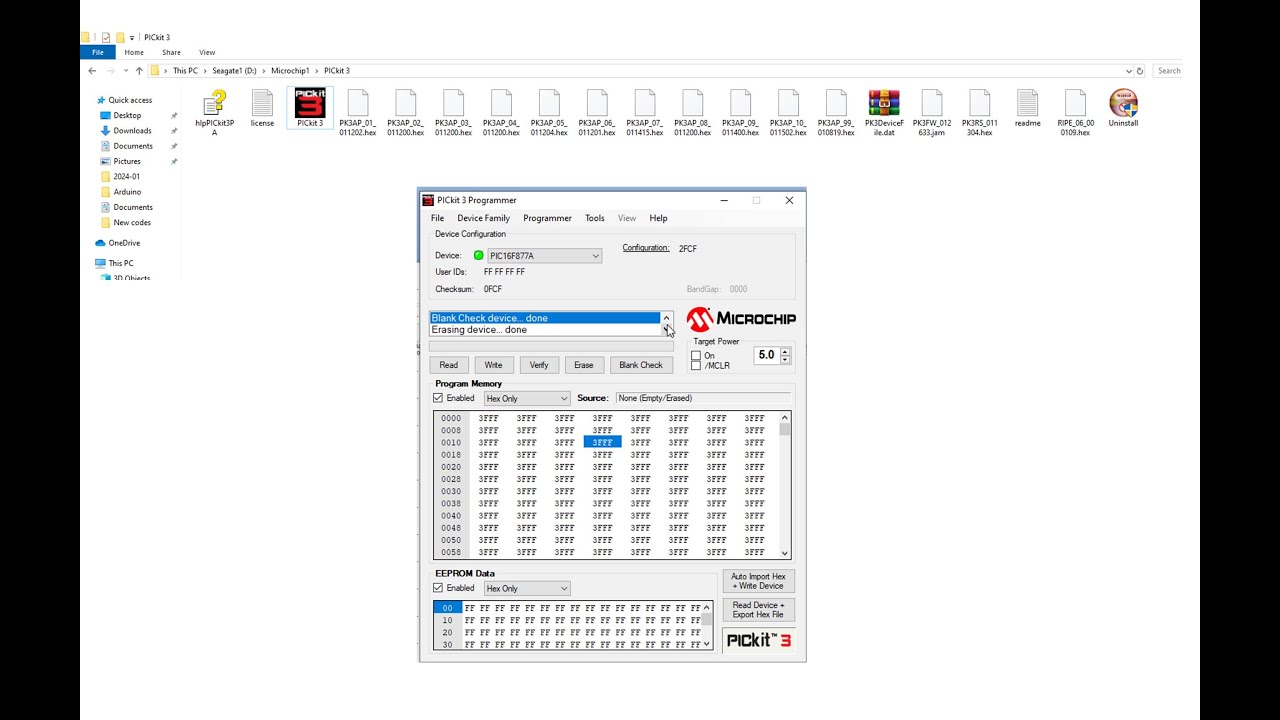The width and height of the screenshot is (1280, 720).
Task: Open the Explorer Home ribbon tab
Action: (134, 52)
